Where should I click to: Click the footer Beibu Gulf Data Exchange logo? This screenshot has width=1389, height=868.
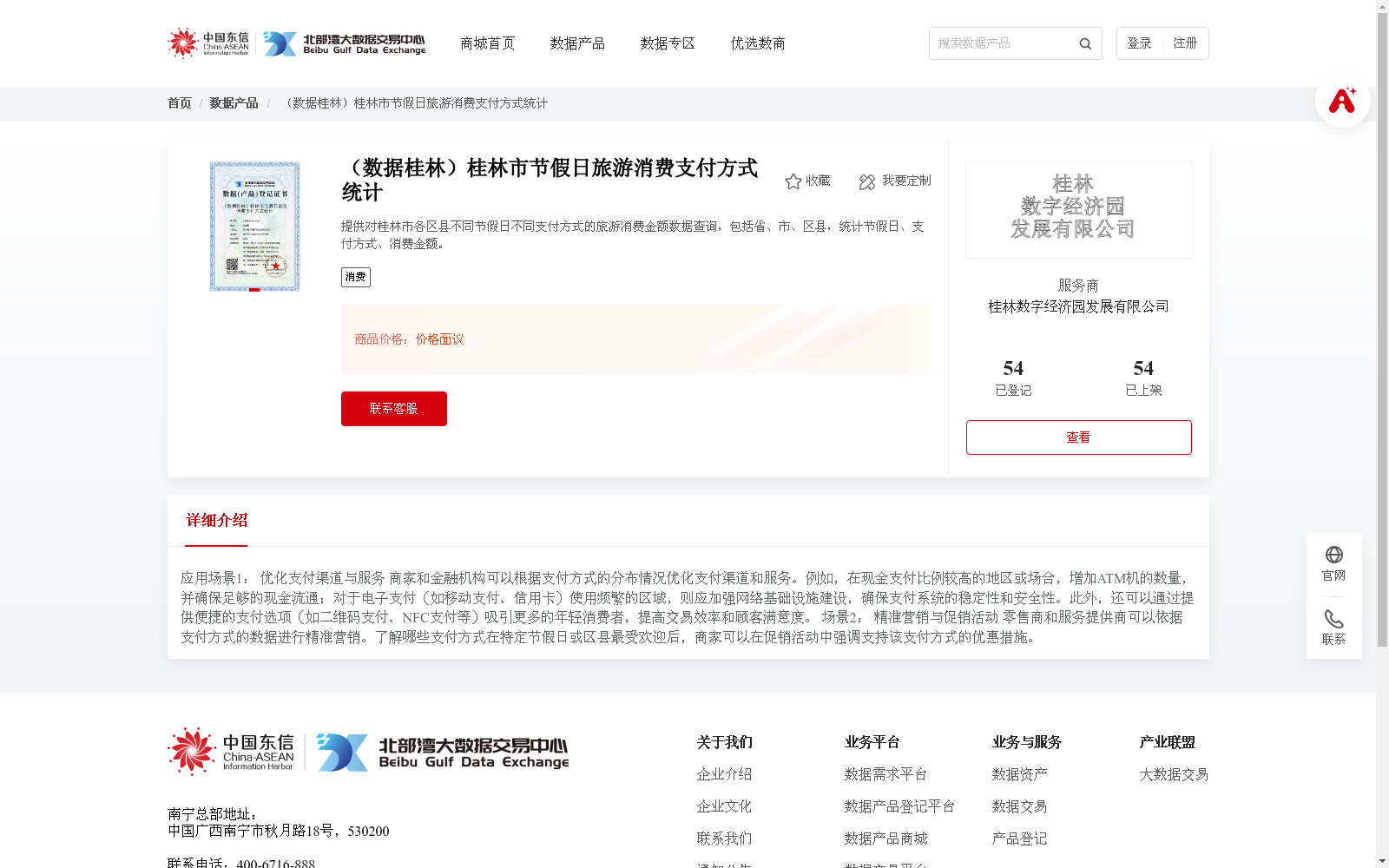443,753
